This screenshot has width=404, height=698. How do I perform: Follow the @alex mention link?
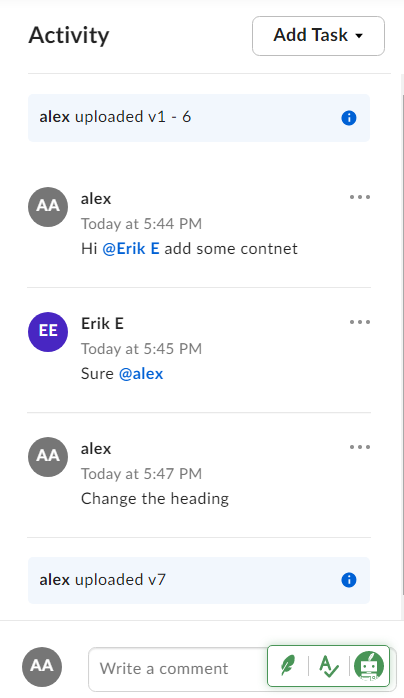141,373
